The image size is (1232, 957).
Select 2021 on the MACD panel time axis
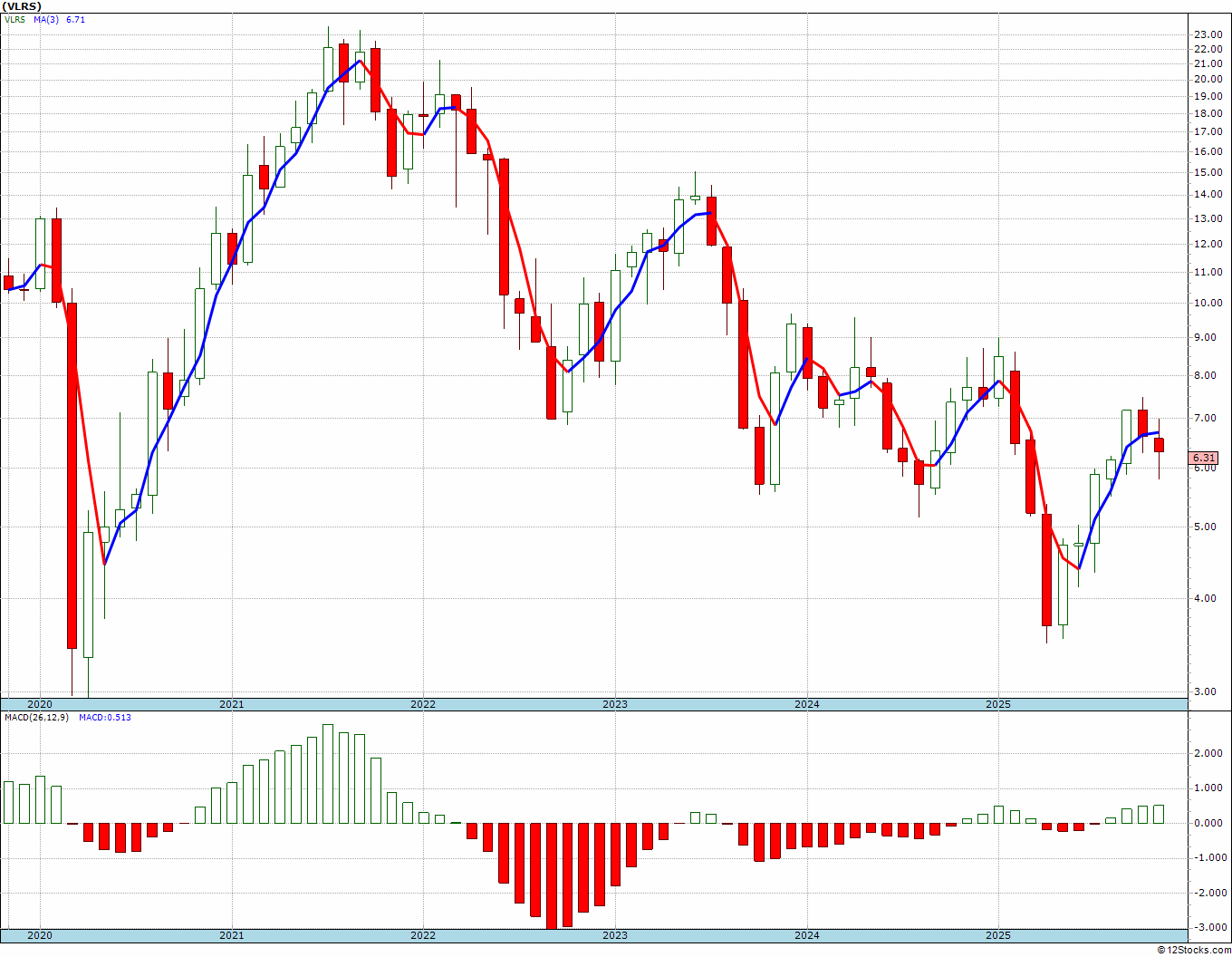[231, 935]
